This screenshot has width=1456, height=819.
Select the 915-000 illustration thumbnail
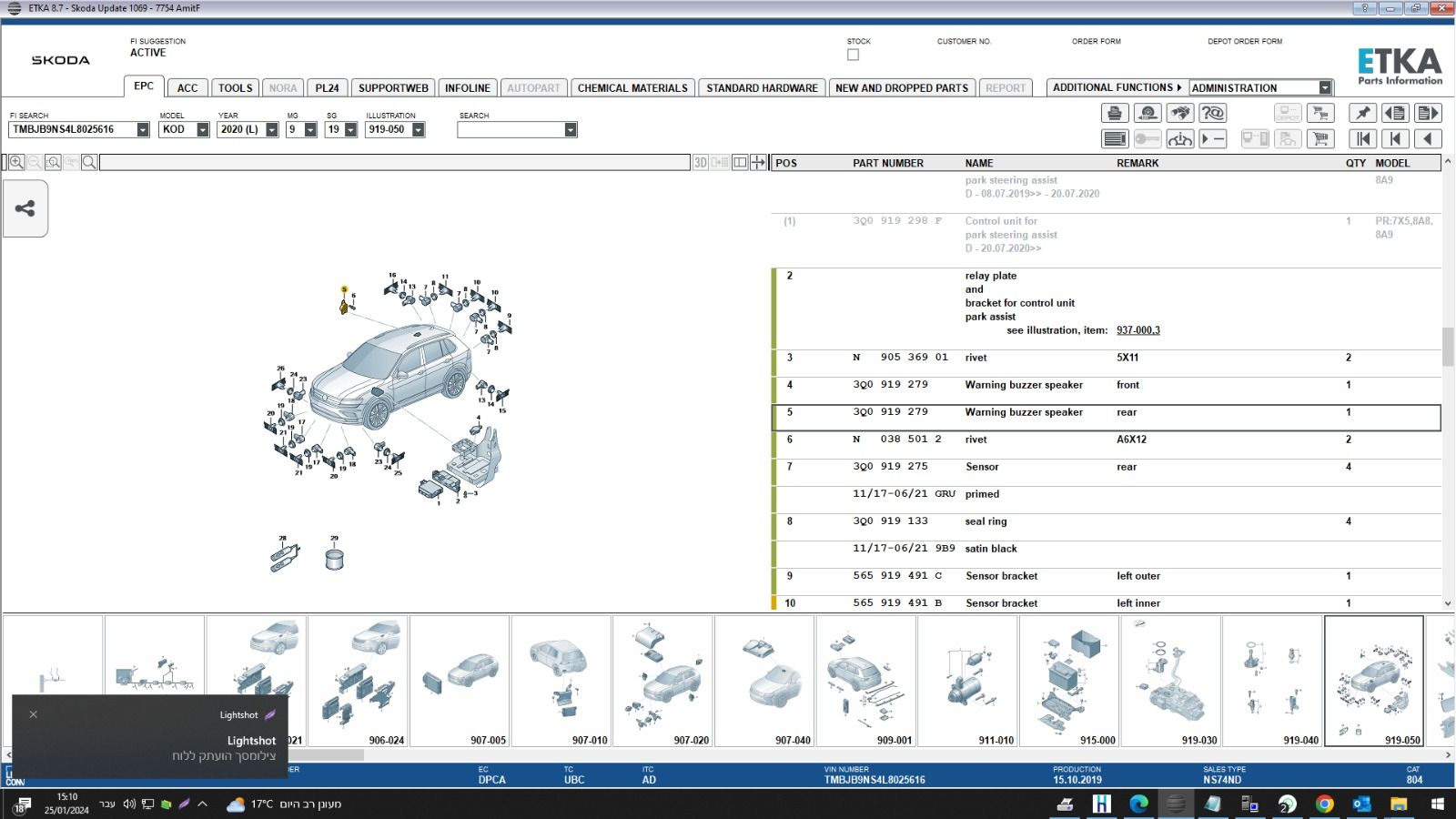pyautogui.click(x=1069, y=681)
